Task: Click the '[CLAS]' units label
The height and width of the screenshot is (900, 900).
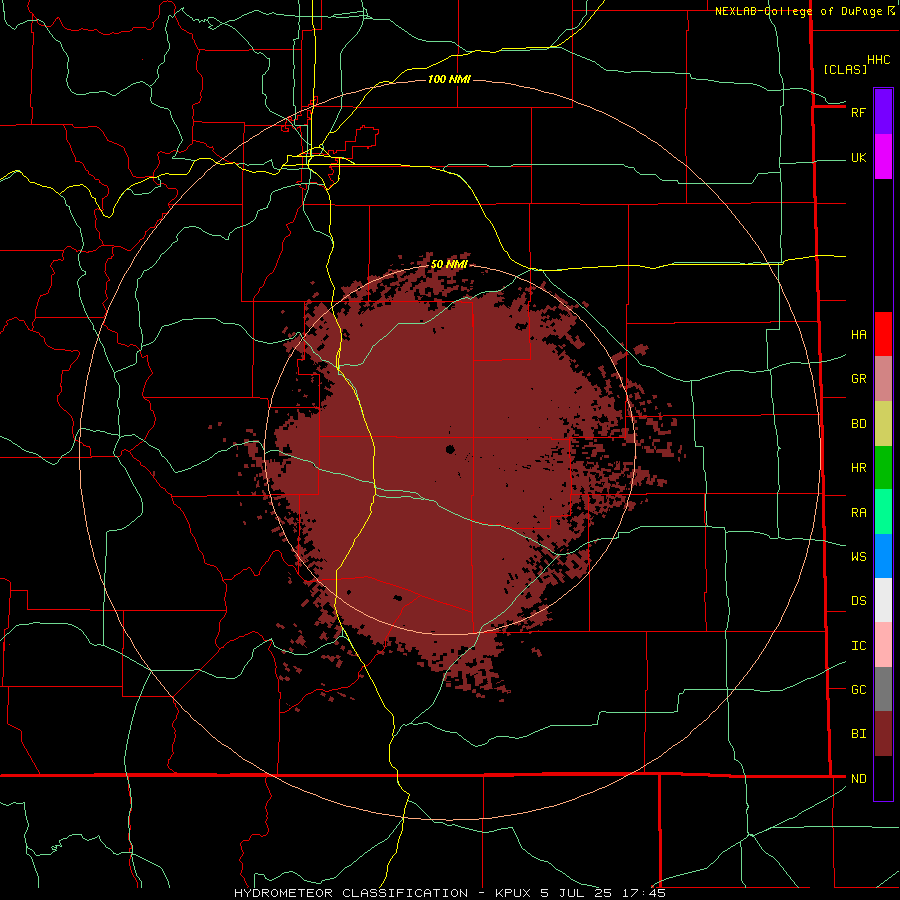Action: (x=845, y=69)
